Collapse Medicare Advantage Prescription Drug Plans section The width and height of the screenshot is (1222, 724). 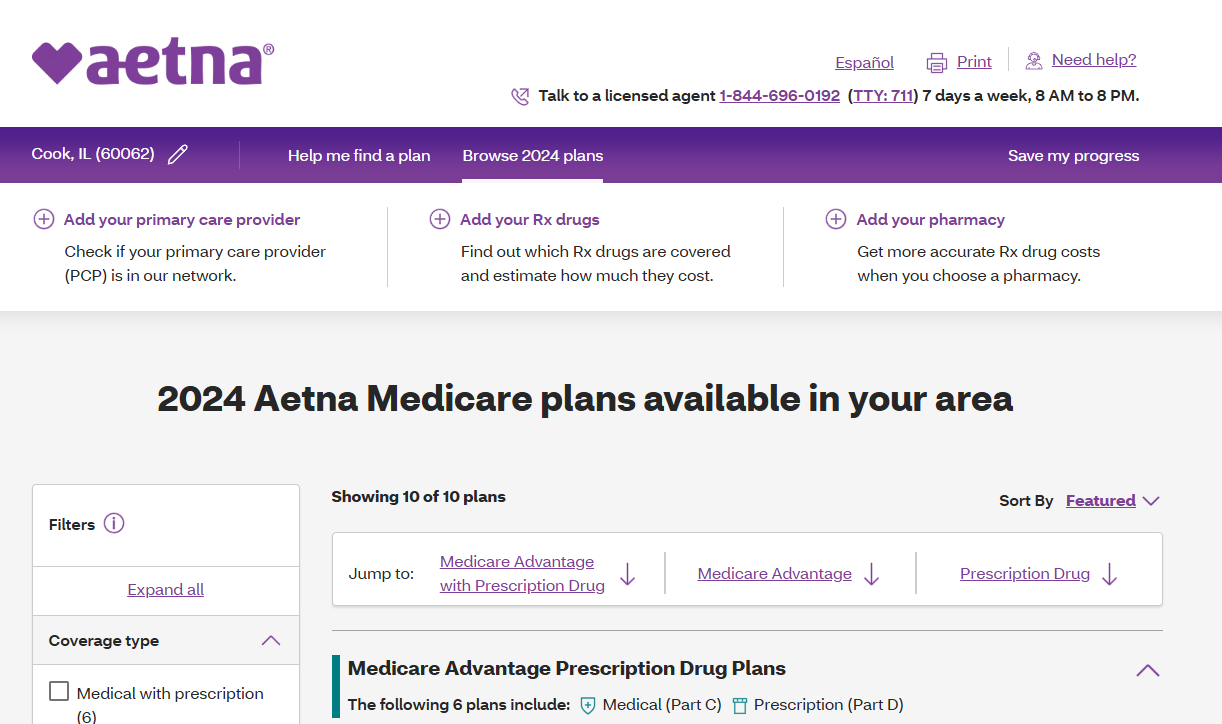pyautogui.click(x=1148, y=670)
